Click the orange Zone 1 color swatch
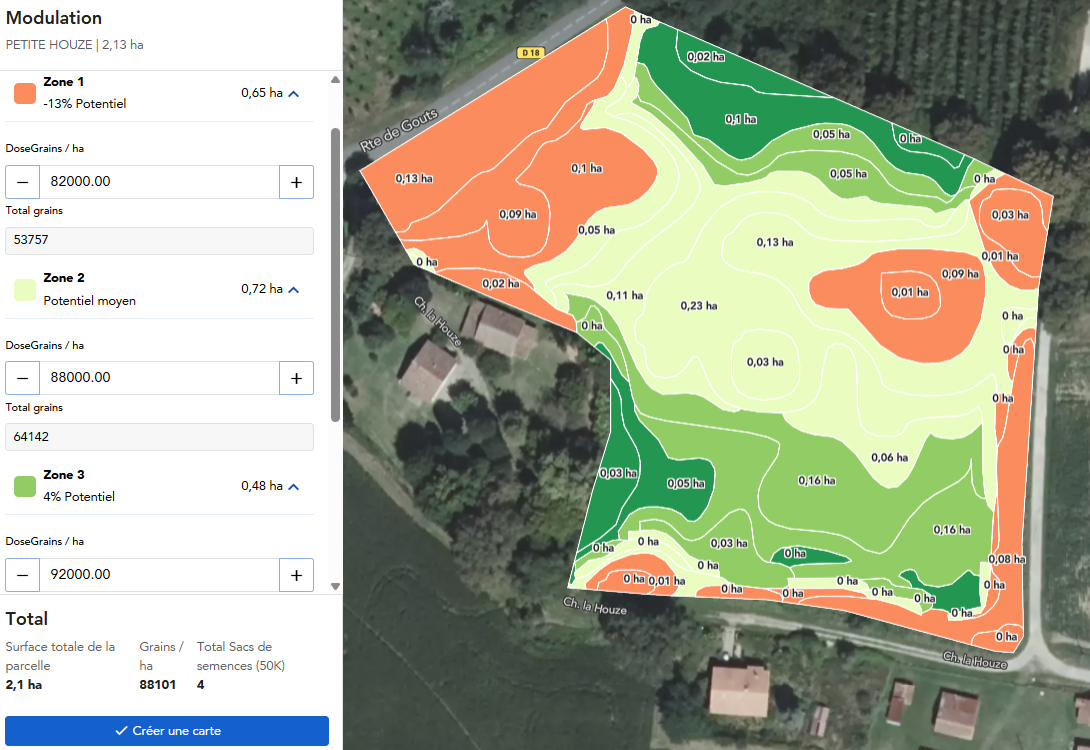The height and width of the screenshot is (750, 1090). (x=25, y=93)
